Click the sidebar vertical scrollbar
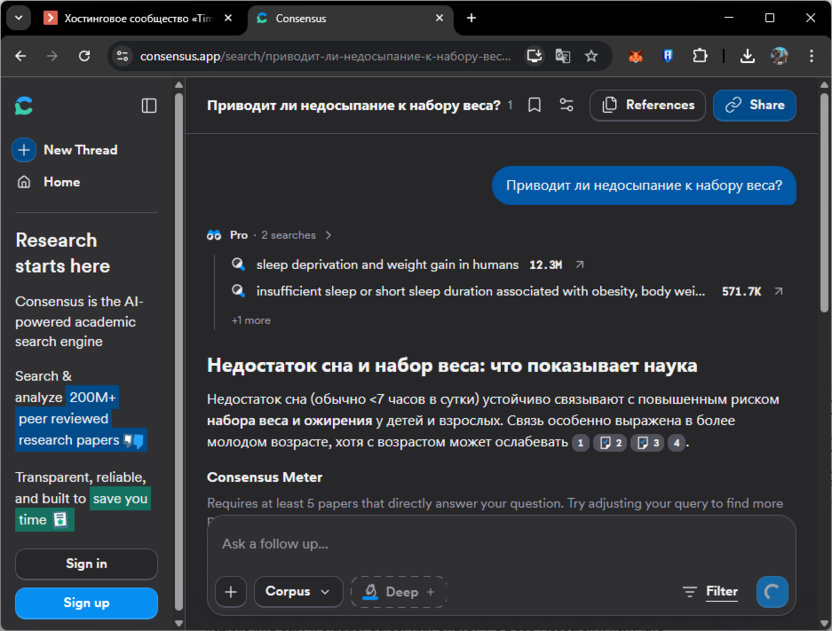The width and height of the screenshot is (832, 631). click(179, 353)
